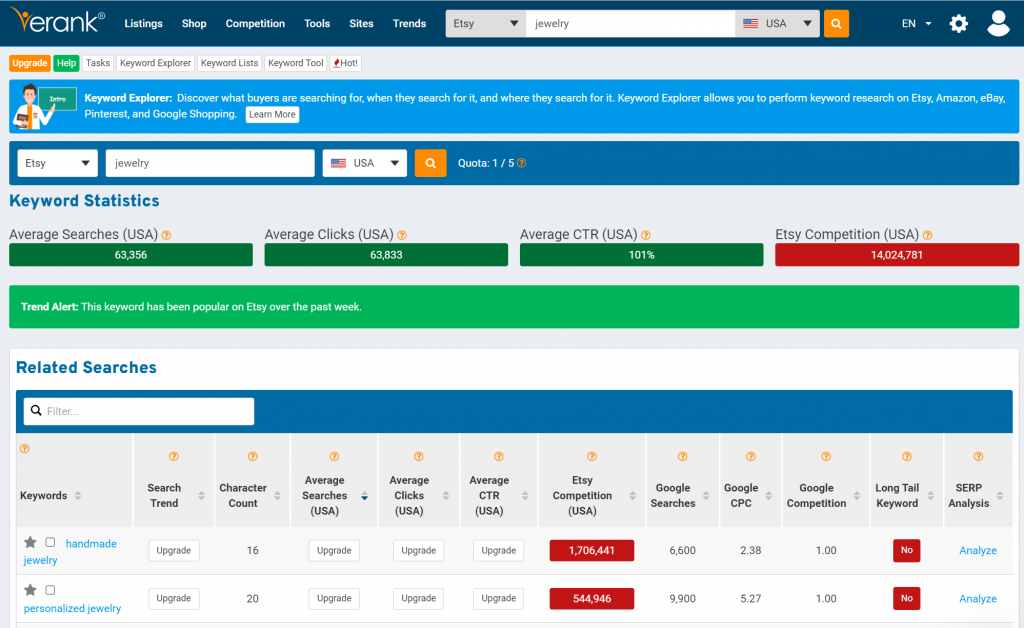Open the Keyword Tool tab
This screenshot has height=628, width=1024.
pos(295,63)
